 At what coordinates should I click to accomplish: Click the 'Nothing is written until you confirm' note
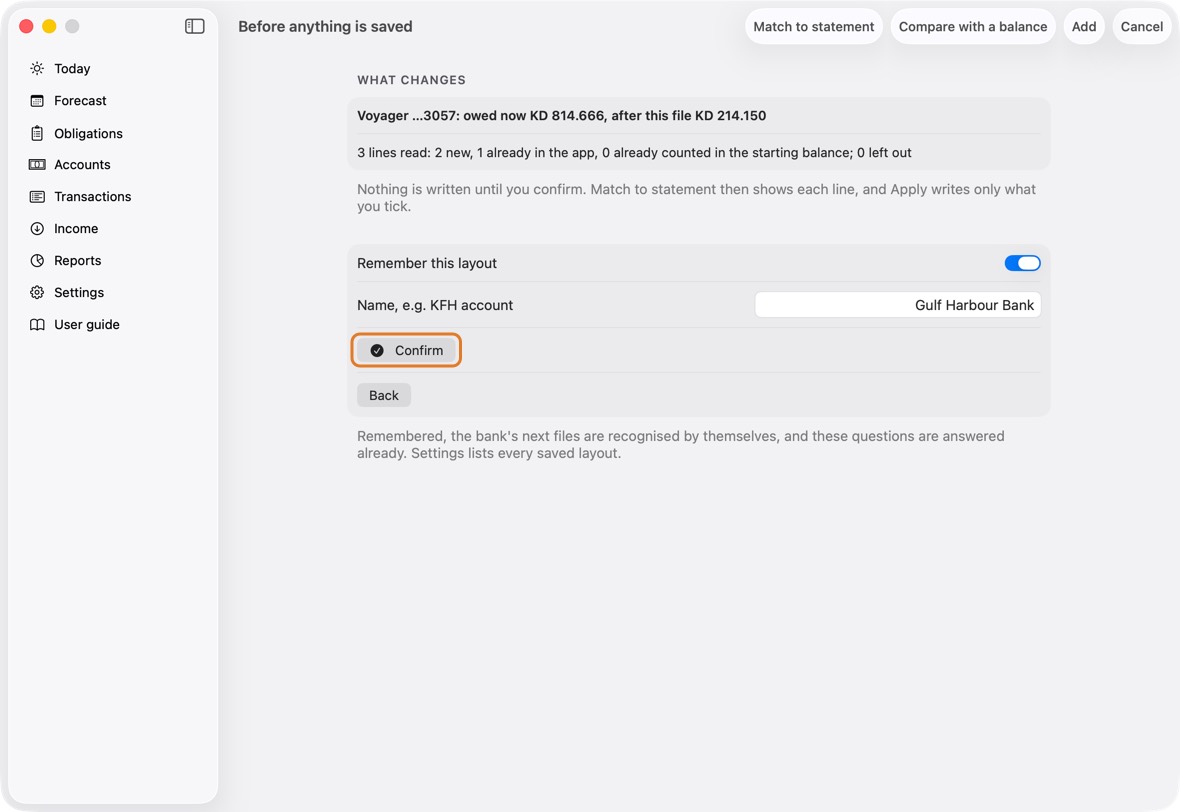(x=696, y=198)
